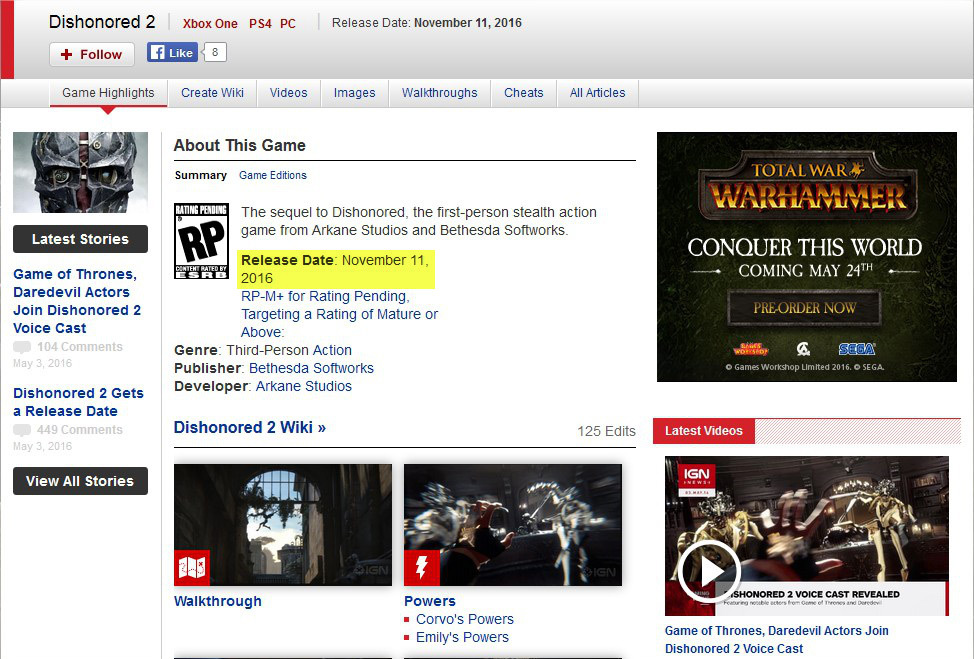This screenshot has width=974, height=659.
Task: Click the Latest Videos header
Action: click(704, 431)
